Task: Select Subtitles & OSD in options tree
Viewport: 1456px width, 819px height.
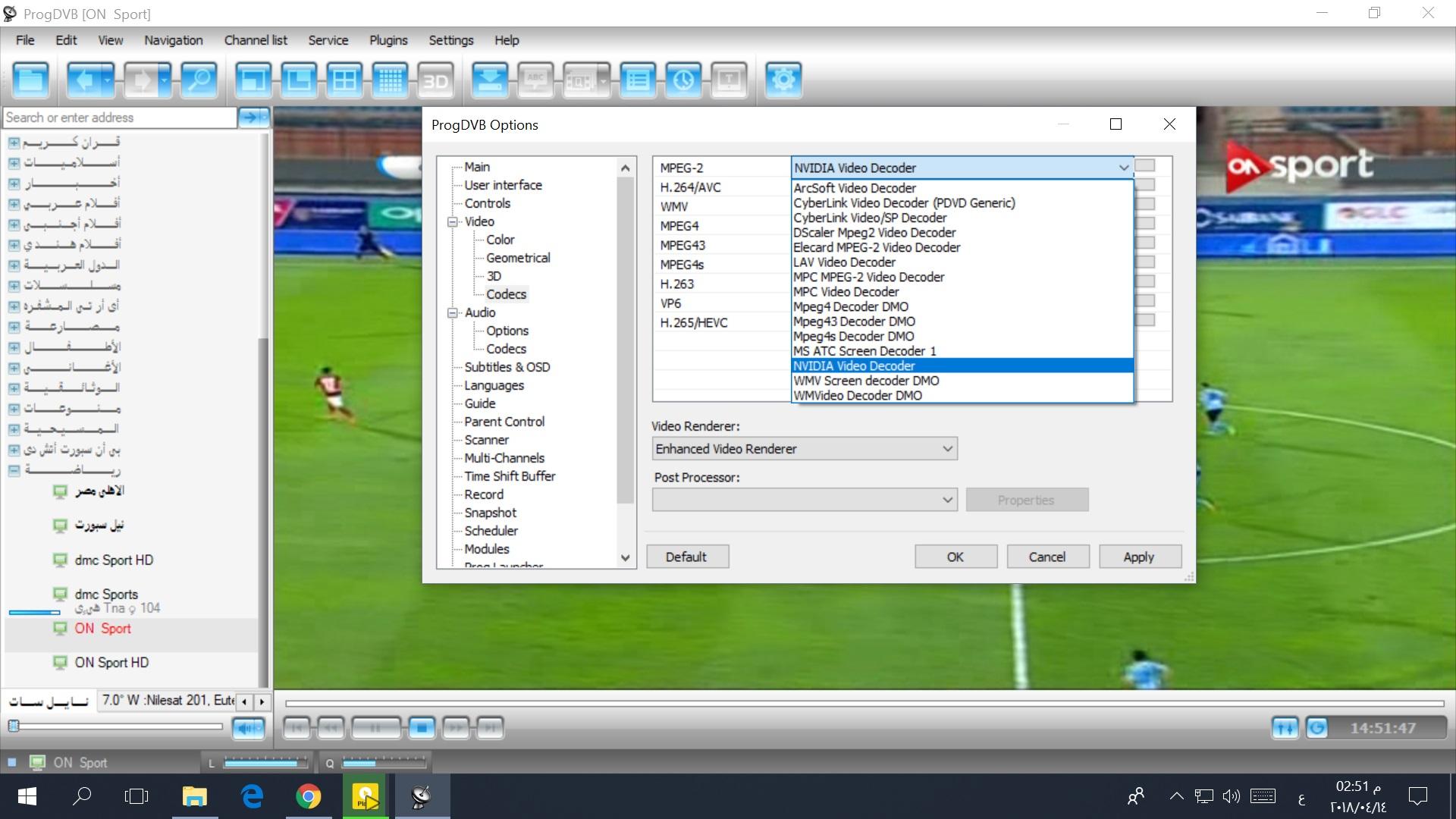Action: point(507,367)
